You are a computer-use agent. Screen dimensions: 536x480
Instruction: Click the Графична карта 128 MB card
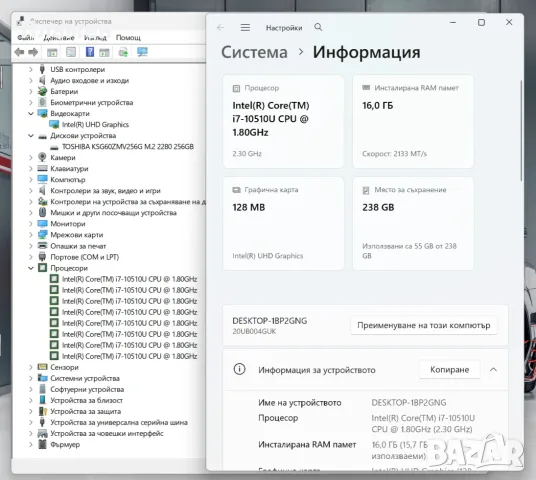pyautogui.click(x=283, y=223)
